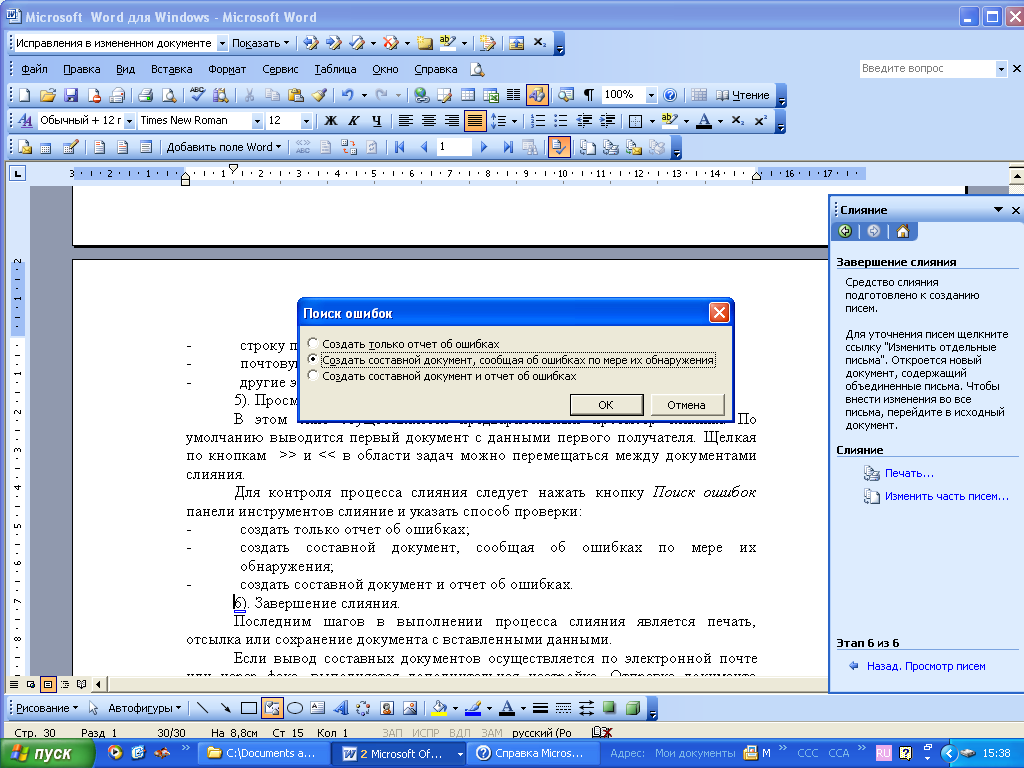Go to first record in mail merge toolbar
Viewport: 1024px width, 768px height.
click(x=400, y=147)
